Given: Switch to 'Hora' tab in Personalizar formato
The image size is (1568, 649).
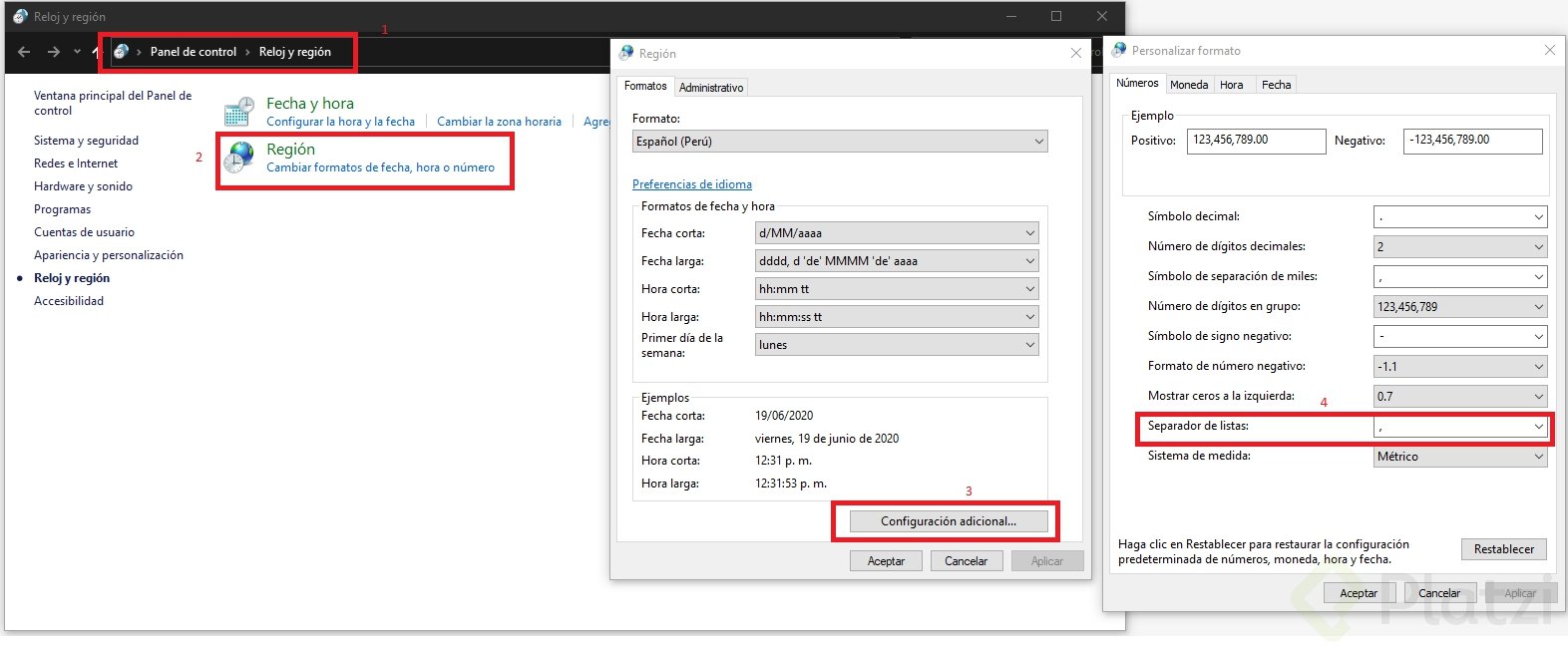Looking at the screenshot, I should pos(1232,85).
